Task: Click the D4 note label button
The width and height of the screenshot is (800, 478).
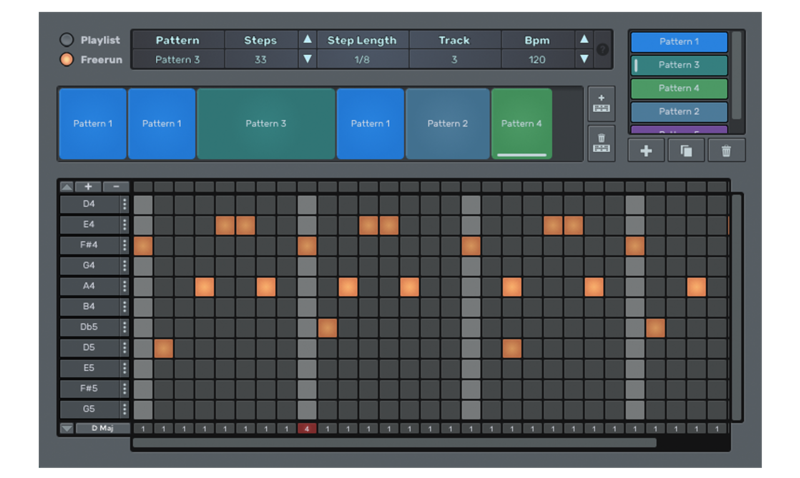Action: pyautogui.click(x=89, y=205)
